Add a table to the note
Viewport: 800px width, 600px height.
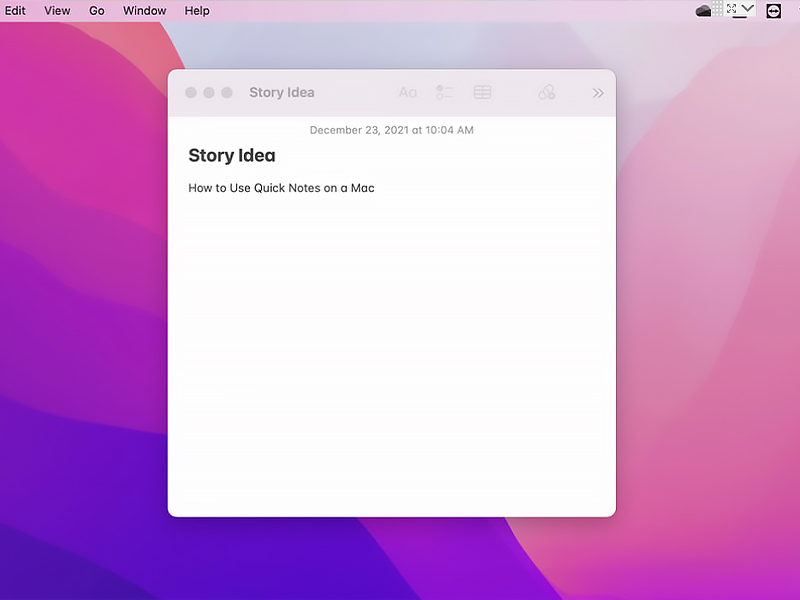(482, 92)
